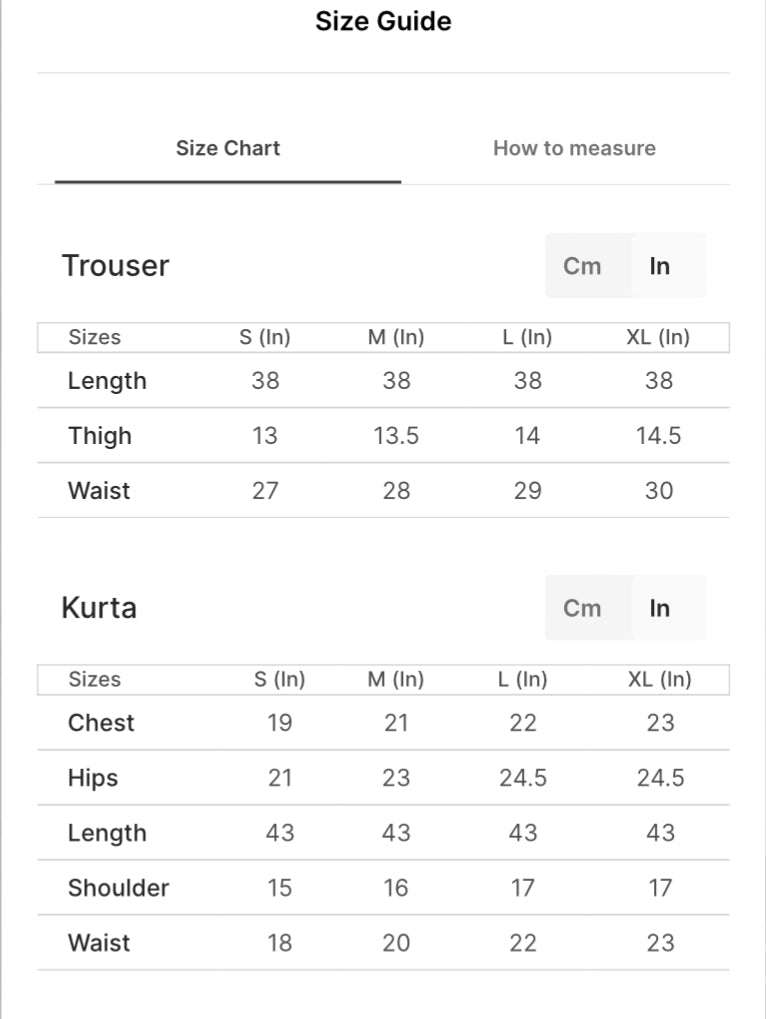Click Kurta Chest row label

(x=101, y=723)
